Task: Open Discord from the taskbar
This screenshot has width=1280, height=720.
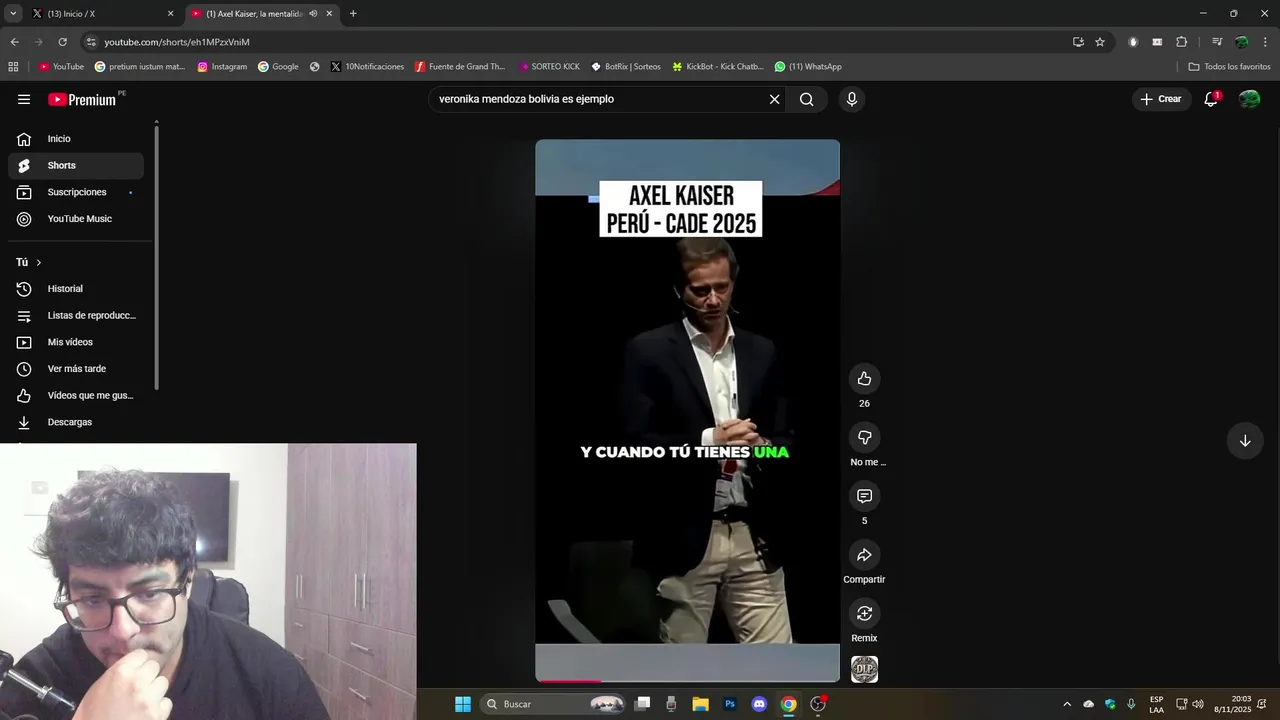Action: [759, 704]
